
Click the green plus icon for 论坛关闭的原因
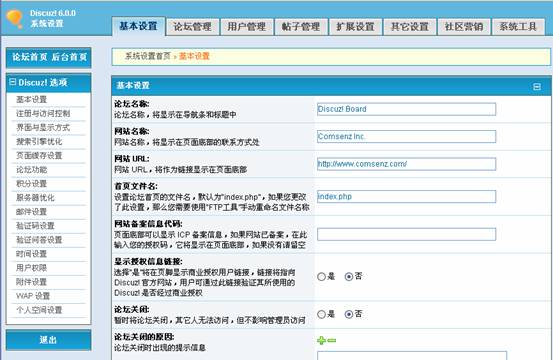321,340
